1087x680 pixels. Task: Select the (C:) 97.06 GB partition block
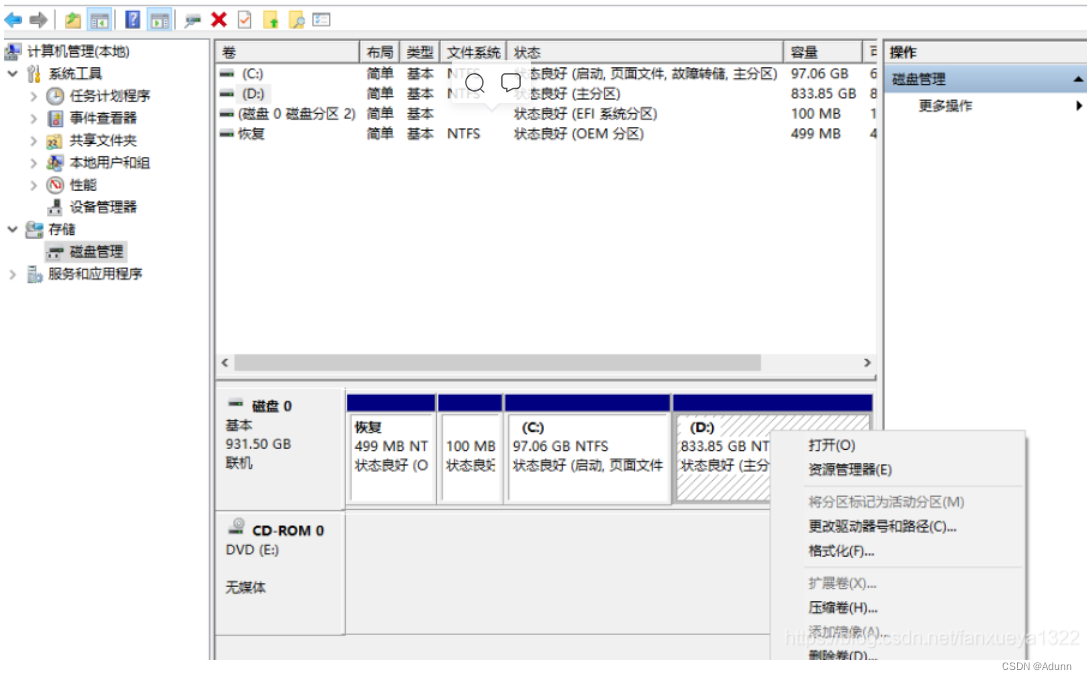tap(588, 448)
